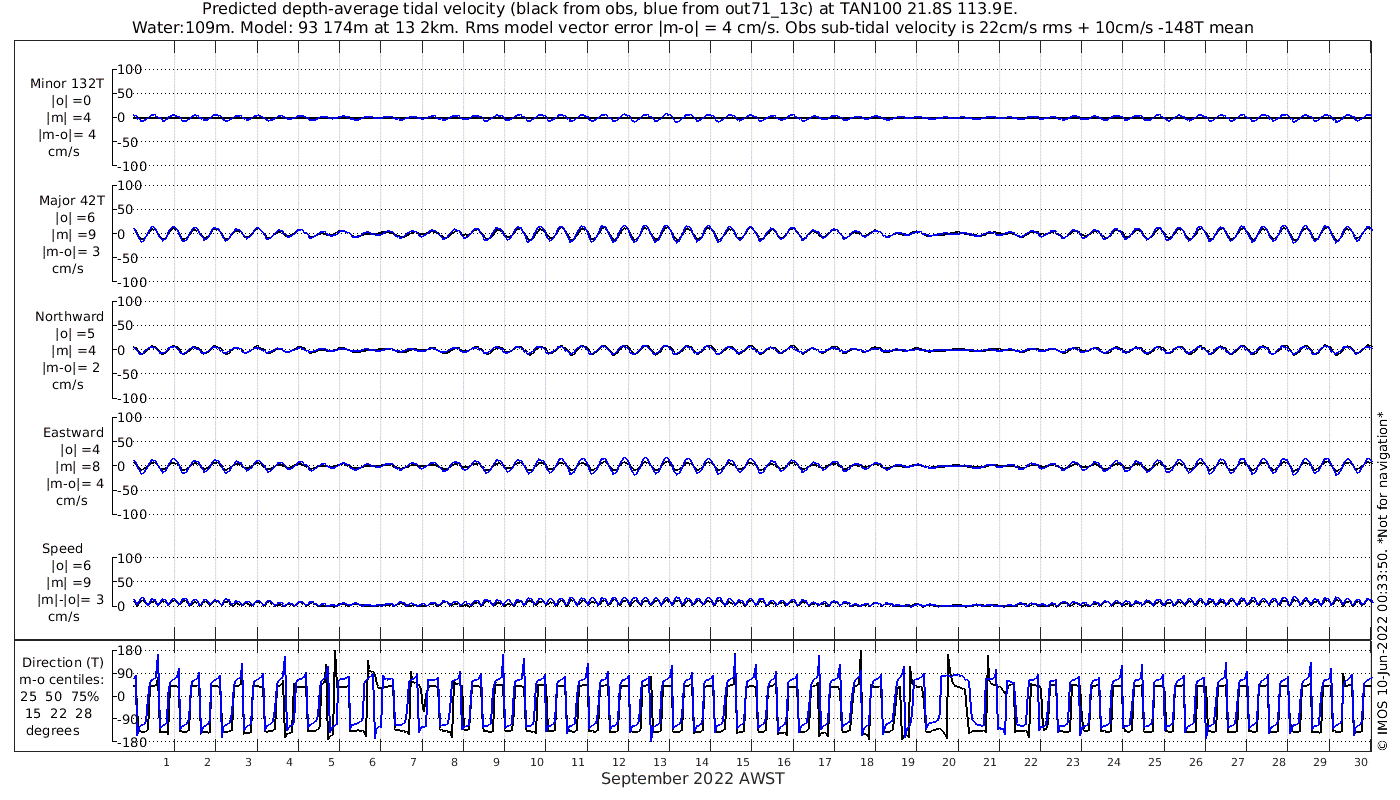Click the 'degrees' unit label
The image size is (1400, 800).
point(52,730)
